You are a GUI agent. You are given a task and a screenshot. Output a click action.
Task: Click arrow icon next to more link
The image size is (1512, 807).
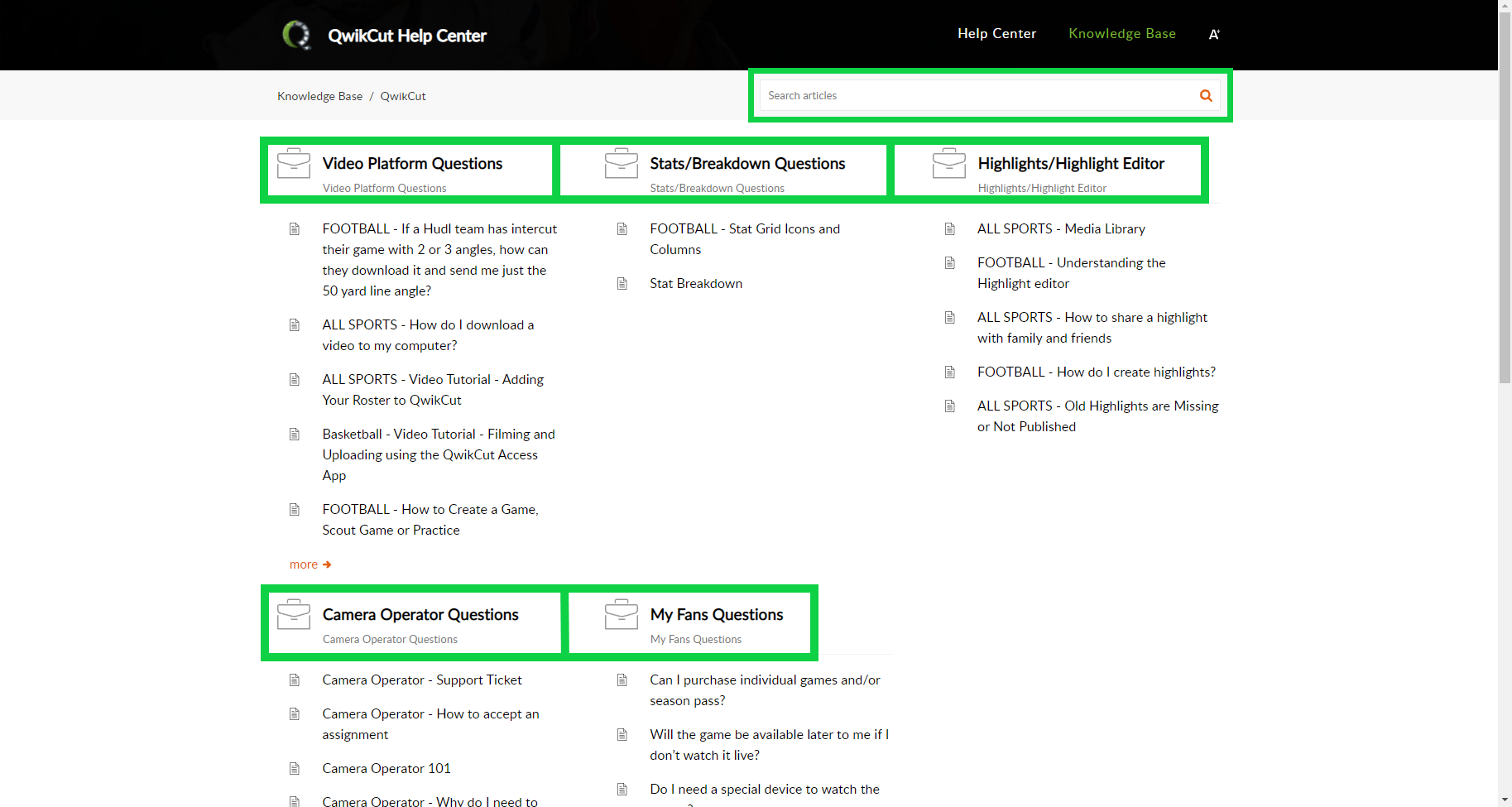tap(327, 564)
